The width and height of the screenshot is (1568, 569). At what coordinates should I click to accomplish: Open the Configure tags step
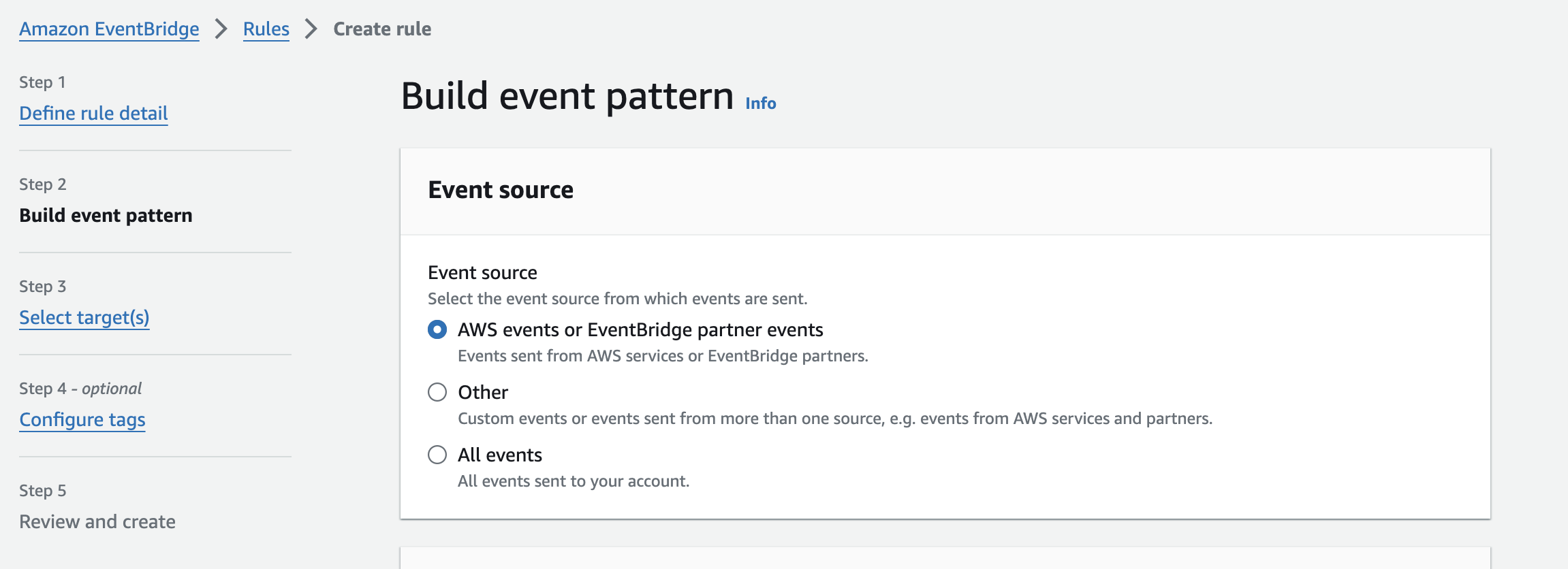(82, 420)
